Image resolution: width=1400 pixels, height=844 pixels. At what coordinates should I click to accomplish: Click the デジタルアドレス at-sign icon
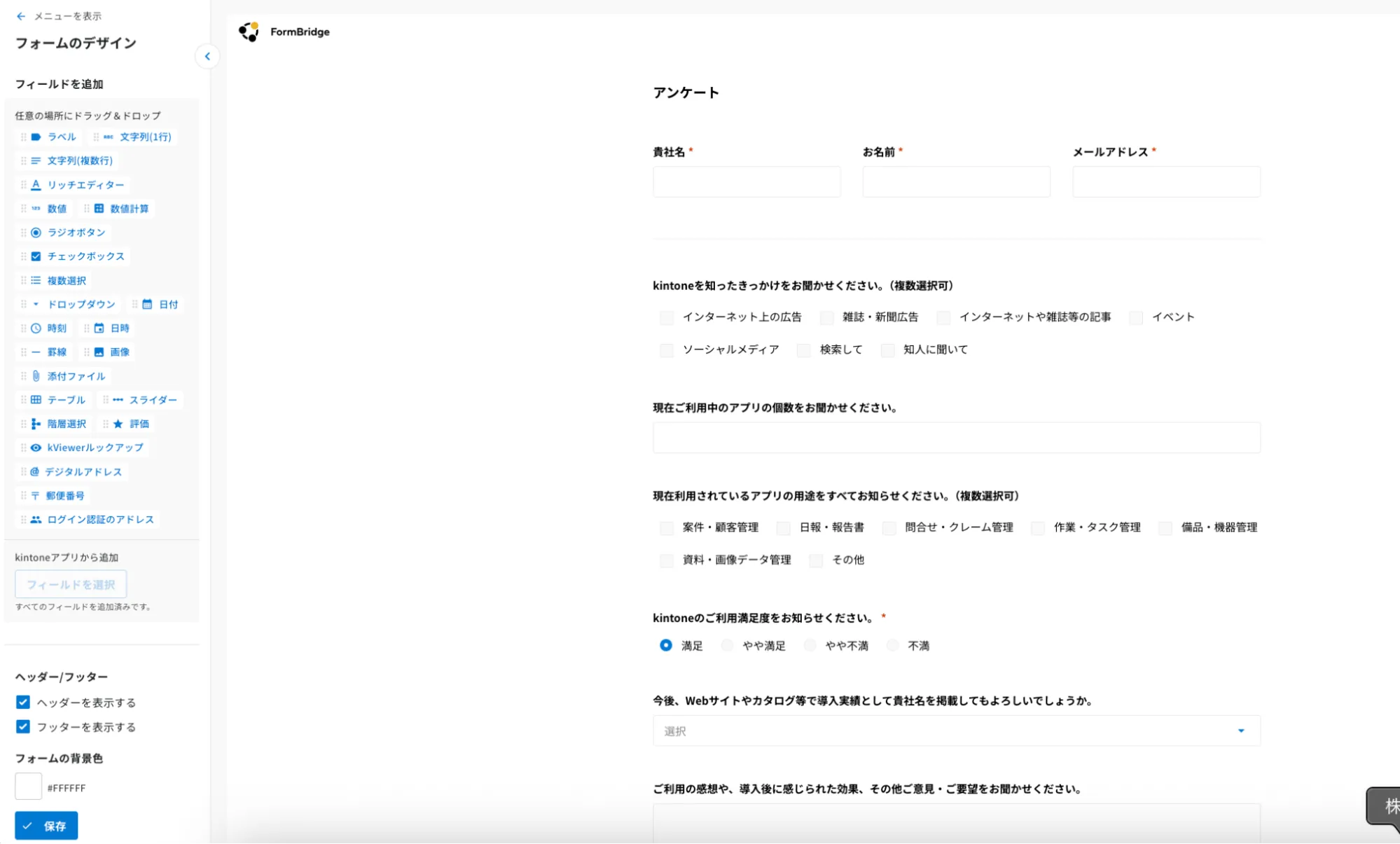click(34, 471)
